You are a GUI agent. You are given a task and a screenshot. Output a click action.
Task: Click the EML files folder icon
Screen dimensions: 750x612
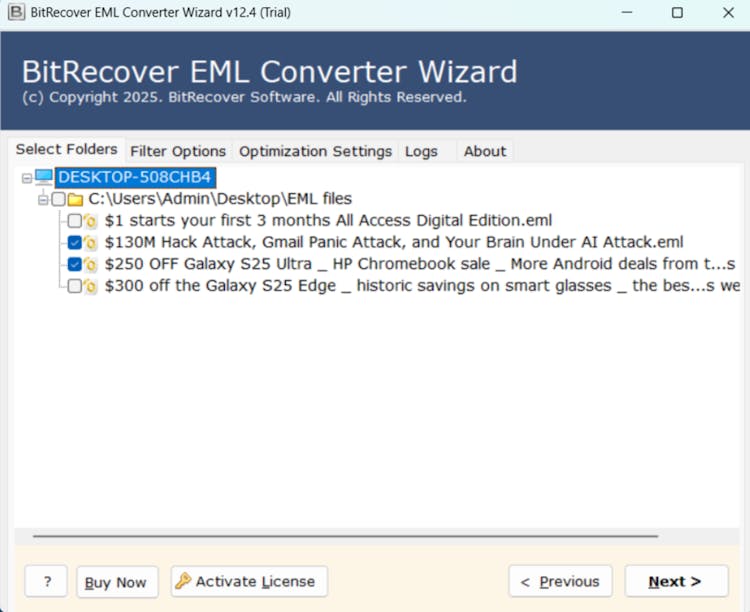point(75,199)
